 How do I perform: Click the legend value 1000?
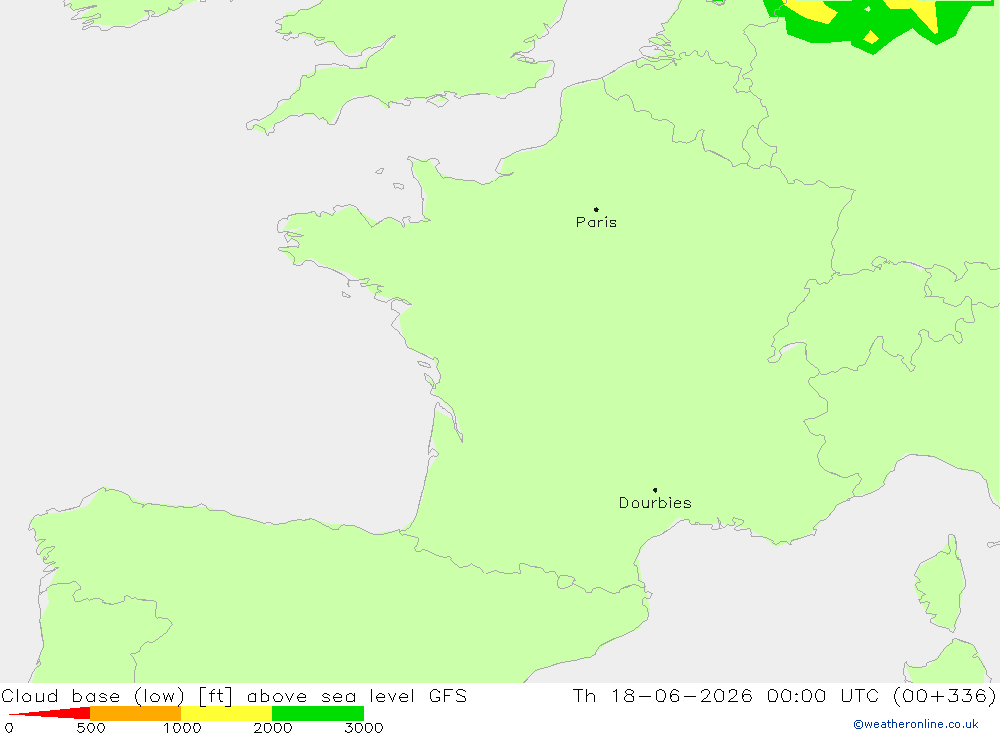[182, 728]
